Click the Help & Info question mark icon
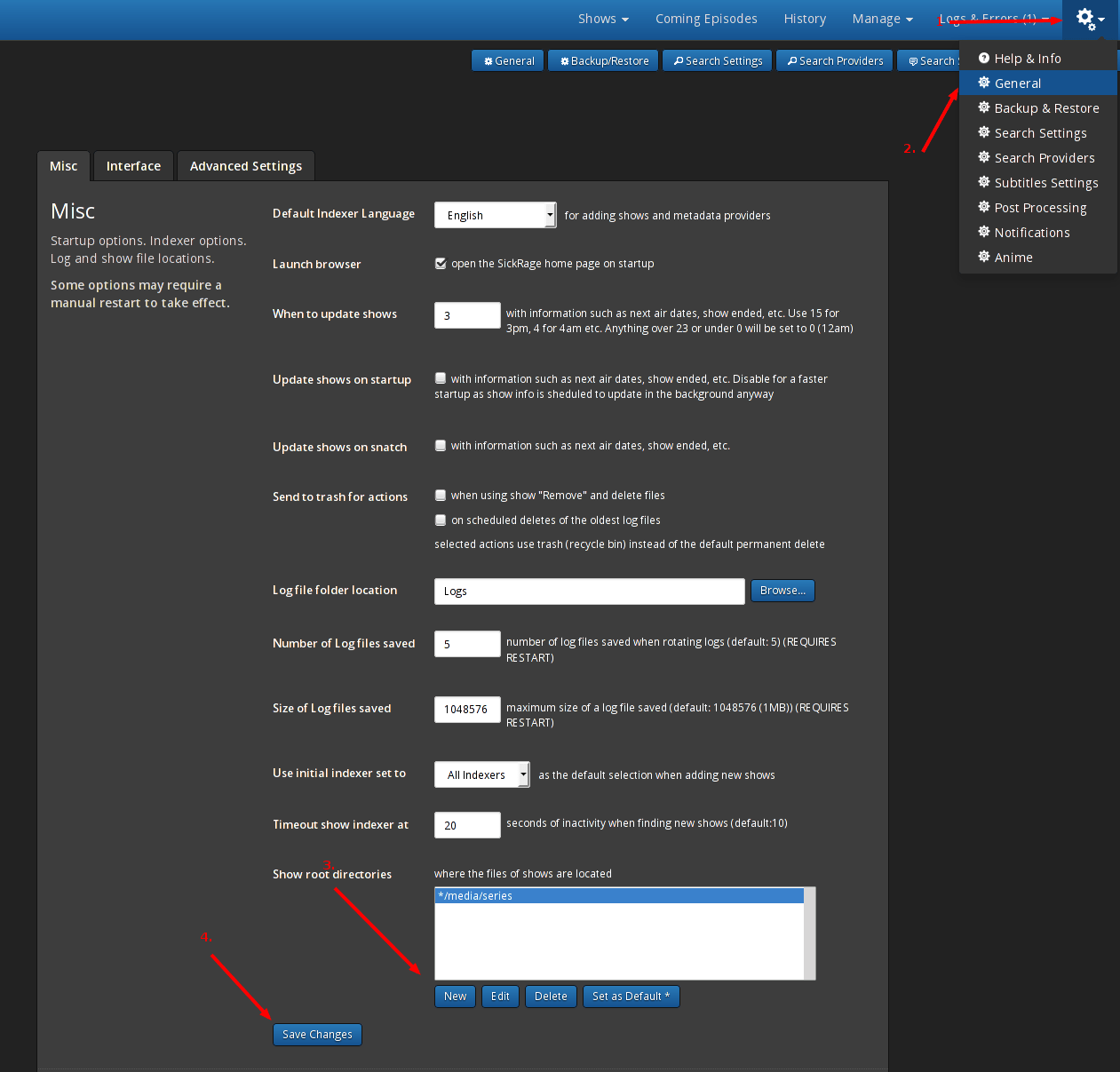 coord(984,58)
